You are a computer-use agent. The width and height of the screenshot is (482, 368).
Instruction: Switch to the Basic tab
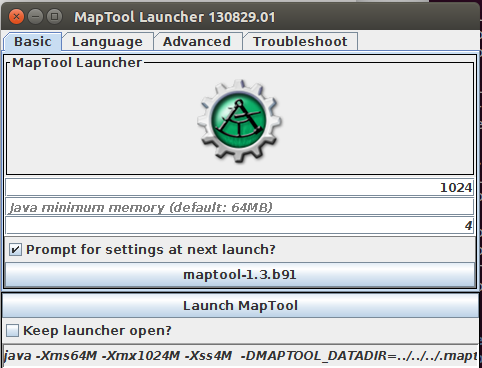click(33, 42)
